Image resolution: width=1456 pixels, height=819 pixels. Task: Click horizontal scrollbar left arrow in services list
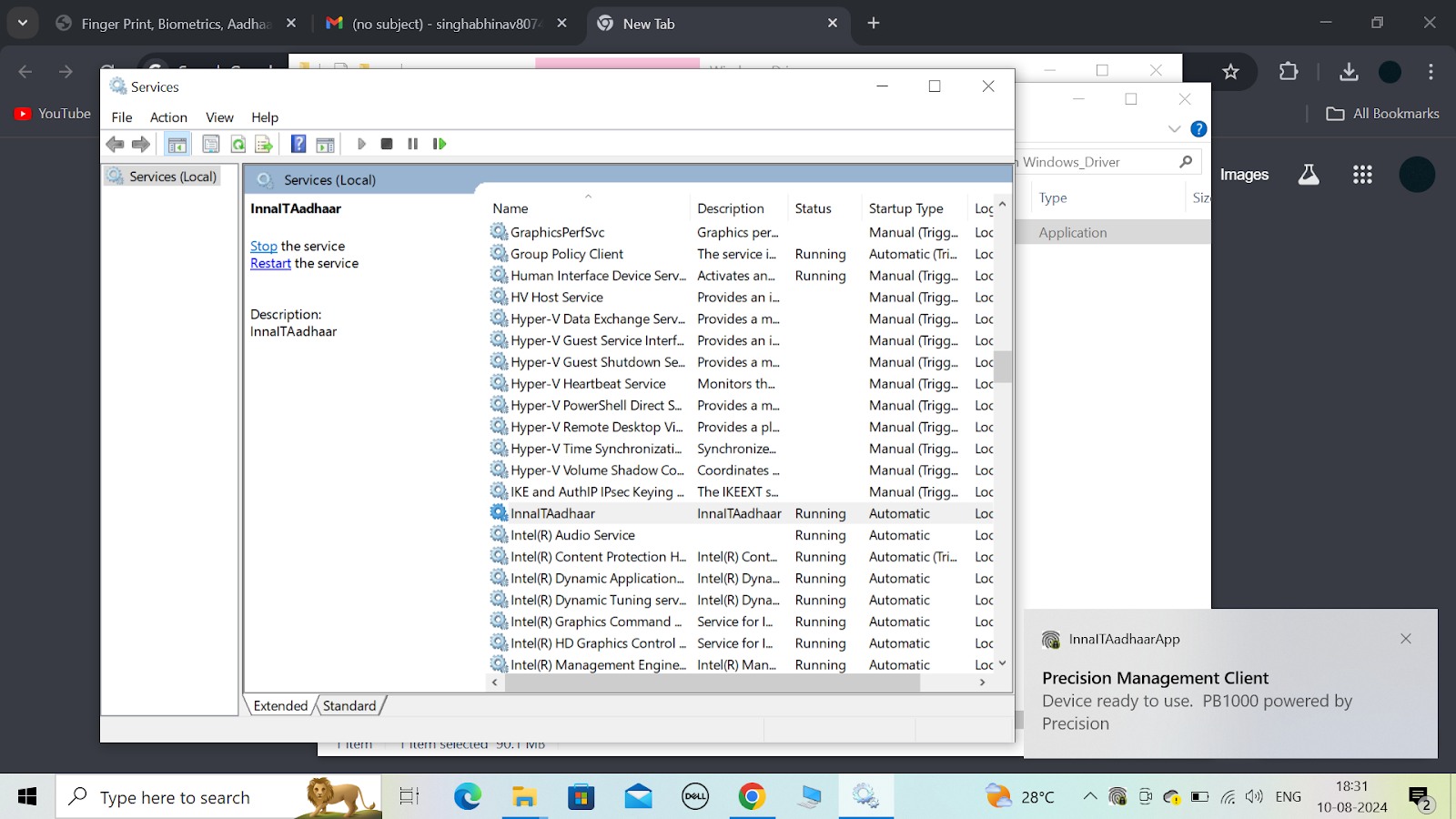tap(495, 682)
